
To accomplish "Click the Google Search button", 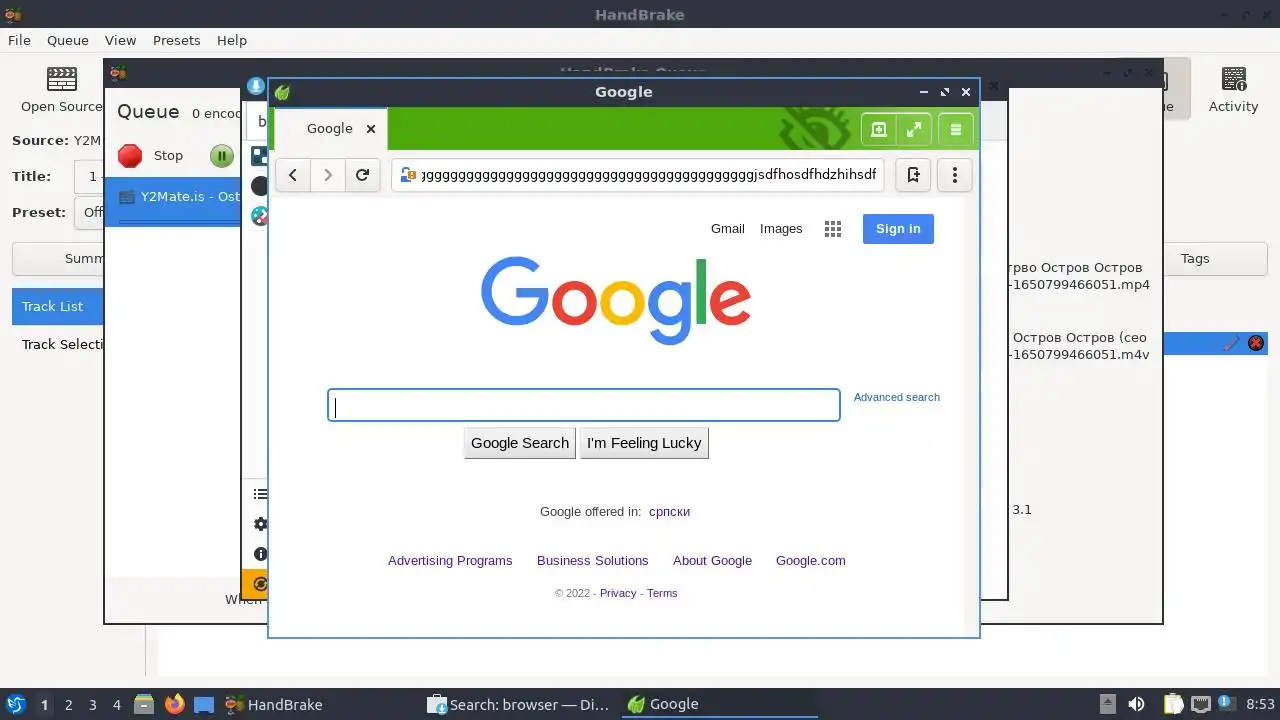I will [520, 443].
